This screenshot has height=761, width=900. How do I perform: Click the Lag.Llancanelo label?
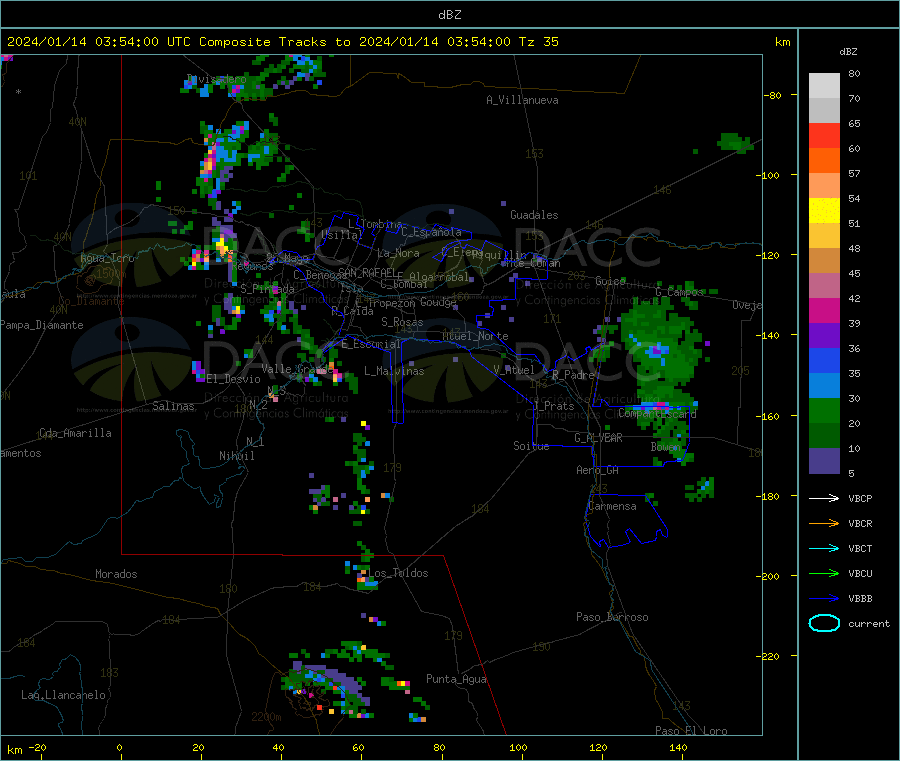coord(63,695)
